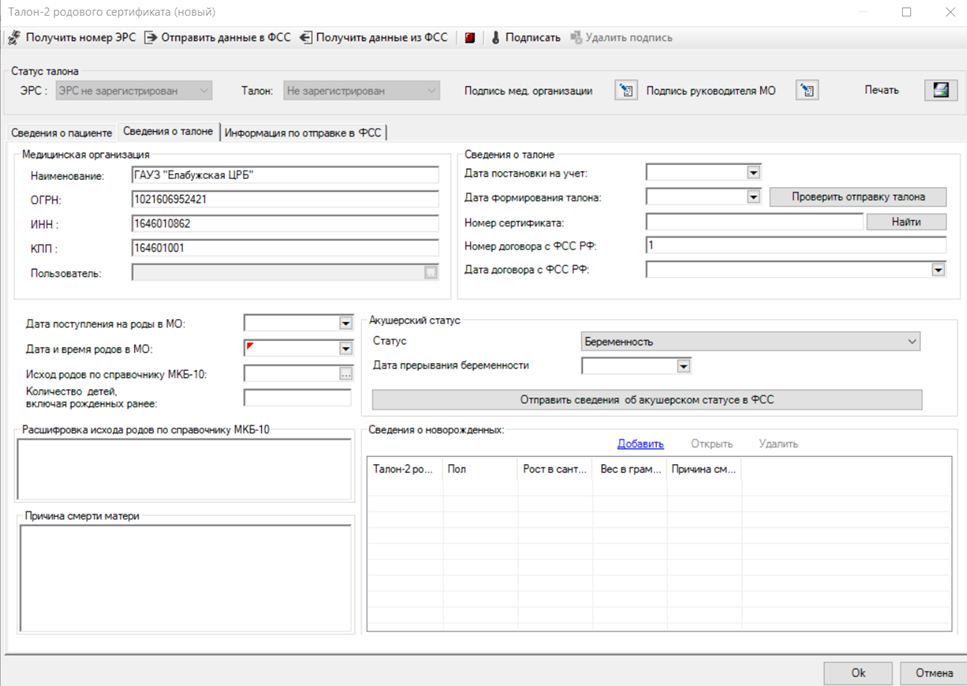The height and width of the screenshot is (686, 967).
Task: Click the ОГРН input field
Action: coord(285,199)
